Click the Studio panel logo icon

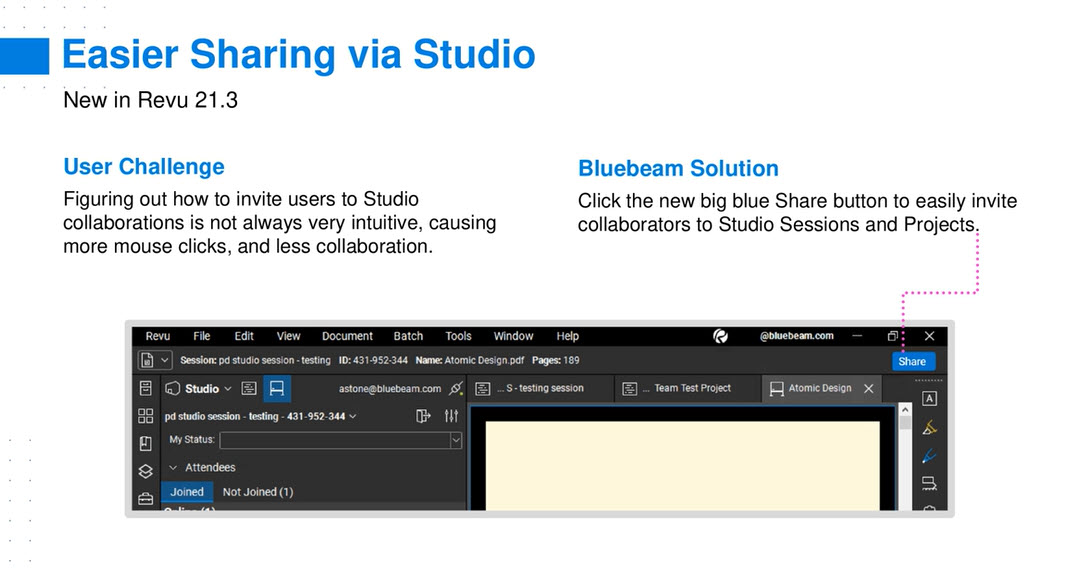click(x=173, y=388)
